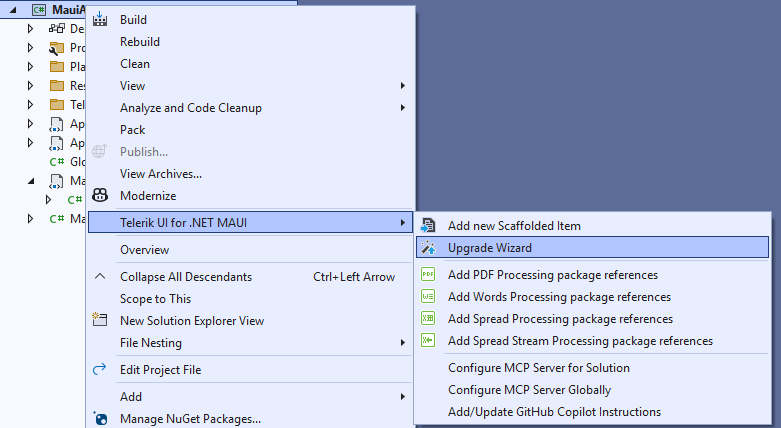The height and width of the screenshot is (428, 781).
Task: Select Telerik UI for .NET MAUI entry
Action: pyautogui.click(x=250, y=222)
